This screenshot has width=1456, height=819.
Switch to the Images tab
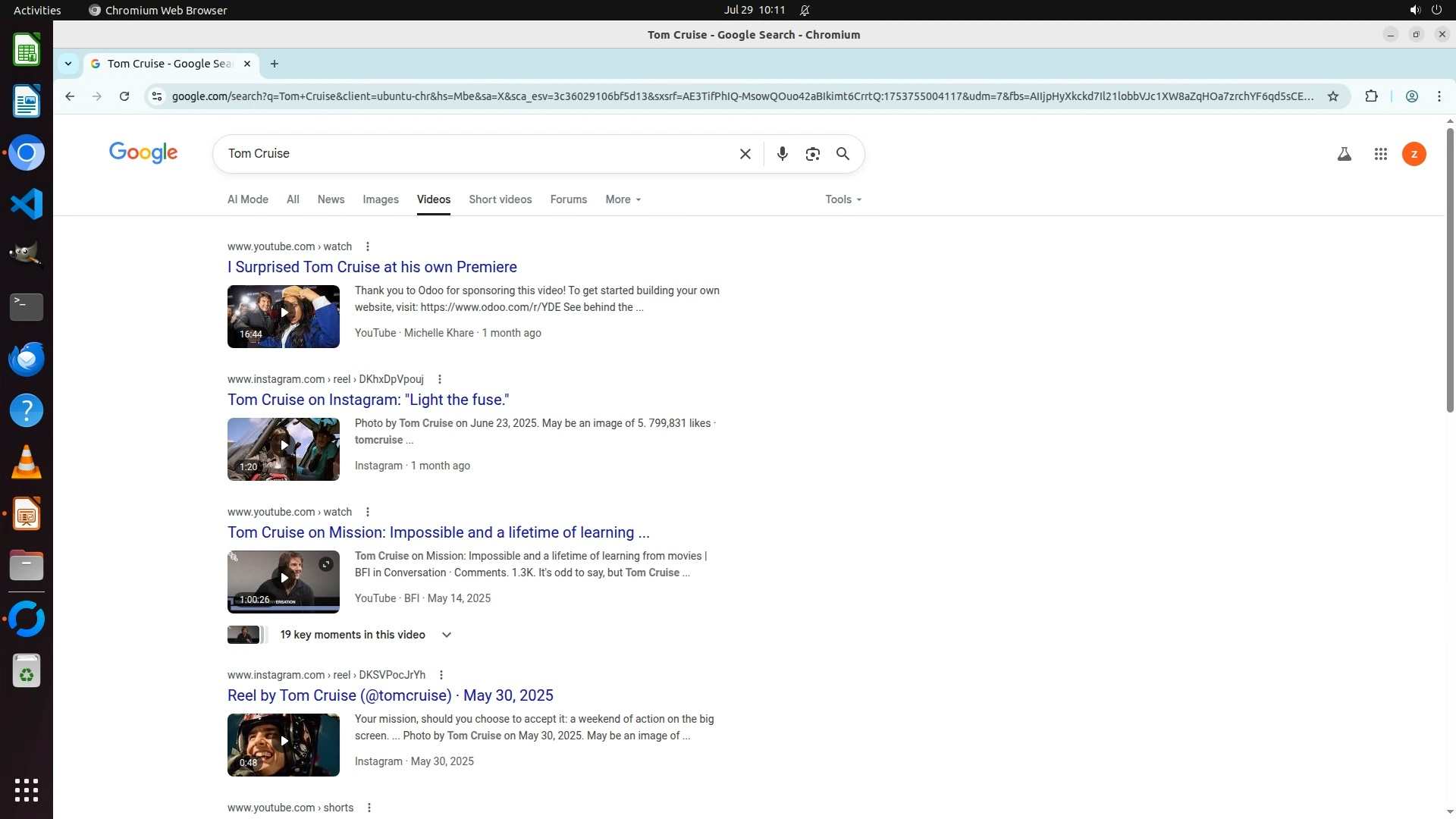(380, 199)
